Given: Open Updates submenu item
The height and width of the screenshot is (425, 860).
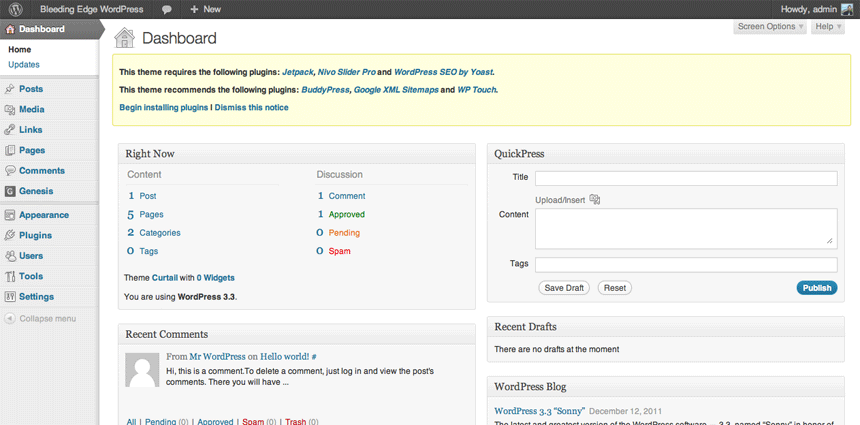Looking at the screenshot, I should 24,64.
